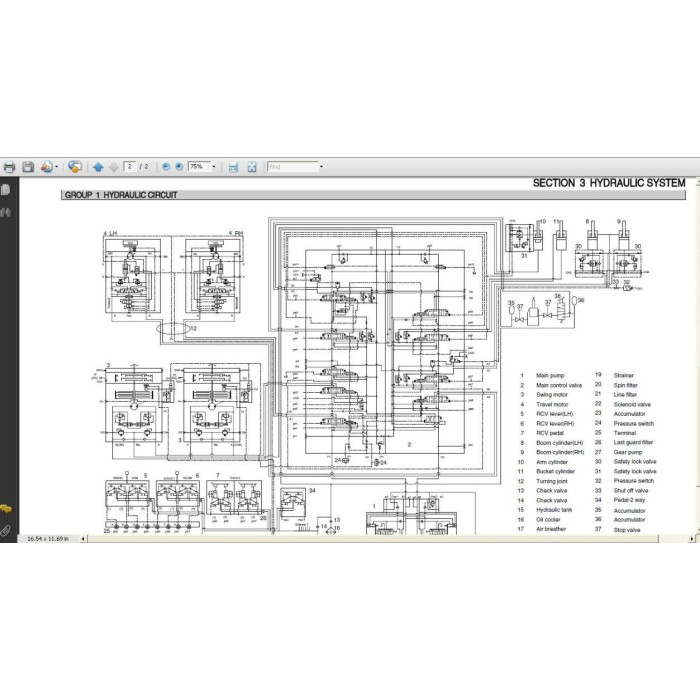Image resolution: width=700 pixels, height=700 pixels.
Task: Click legend entry 'Turning joint'
Action: tap(552, 481)
